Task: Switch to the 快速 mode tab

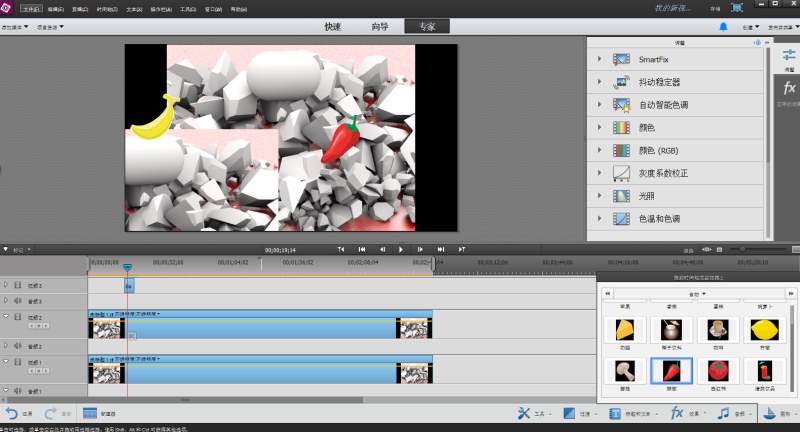Action: (333, 27)
